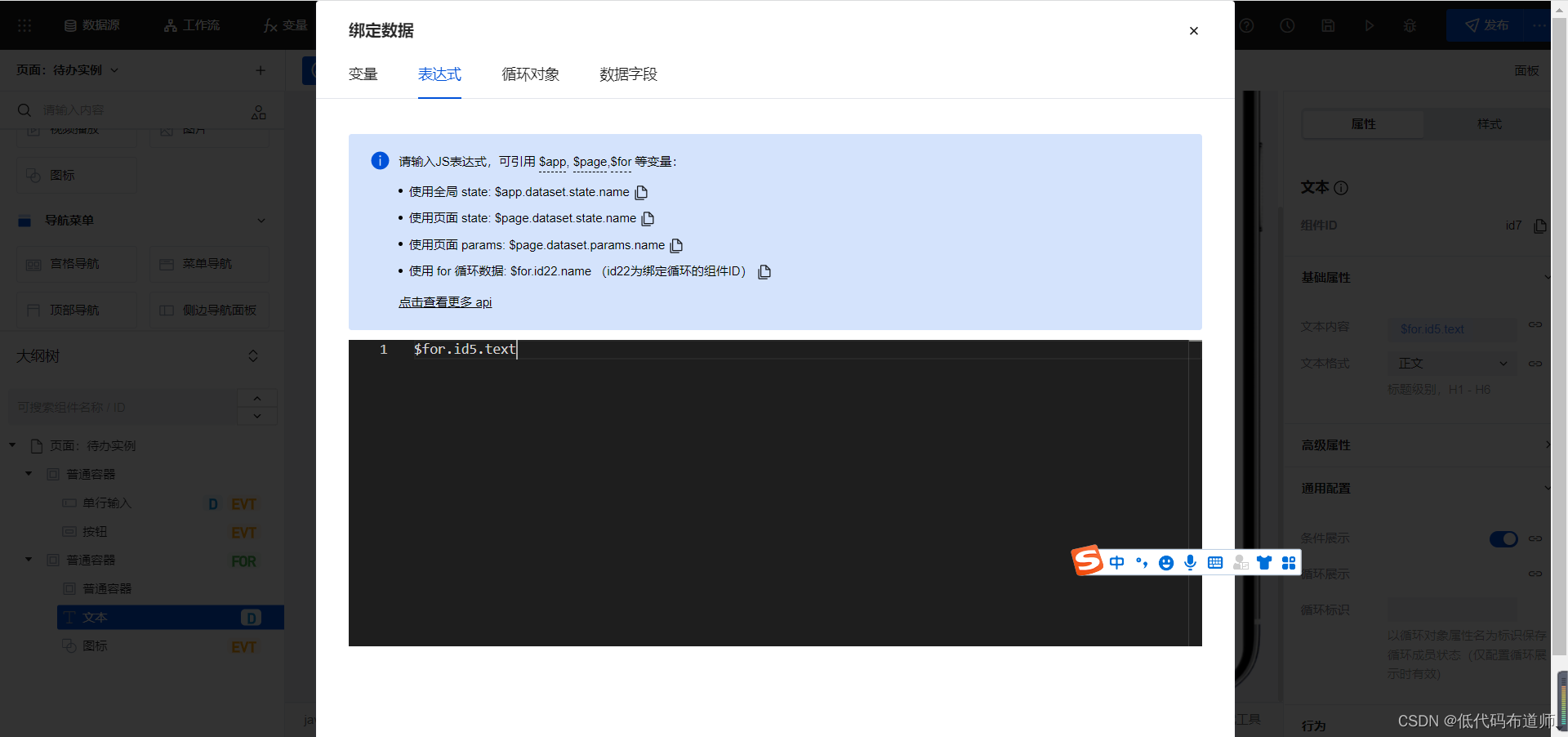Switch to the 属性 tab in right panel
This screenshot has height=737, width=1568.
coord(1363,124)
